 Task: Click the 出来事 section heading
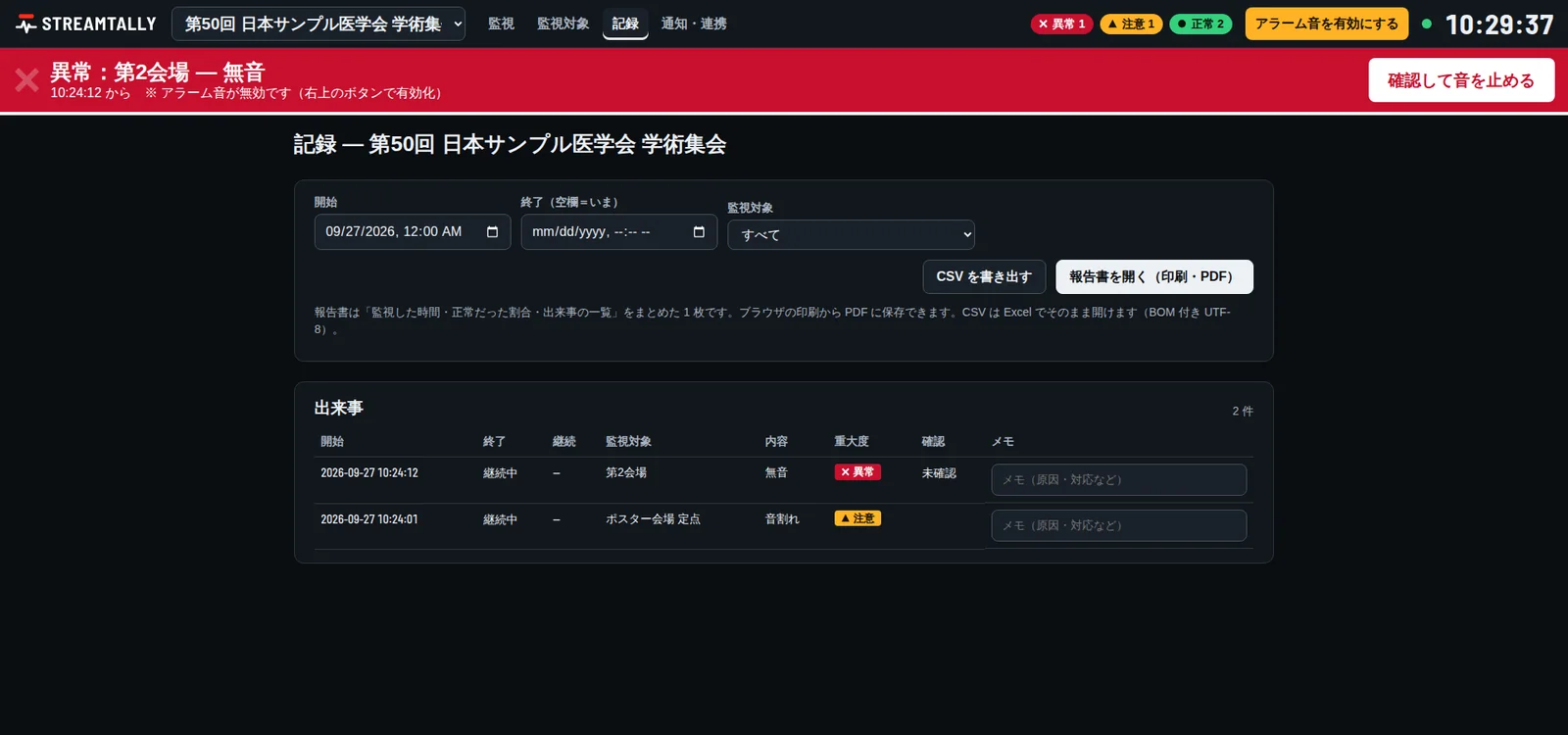tap(339, 408)
